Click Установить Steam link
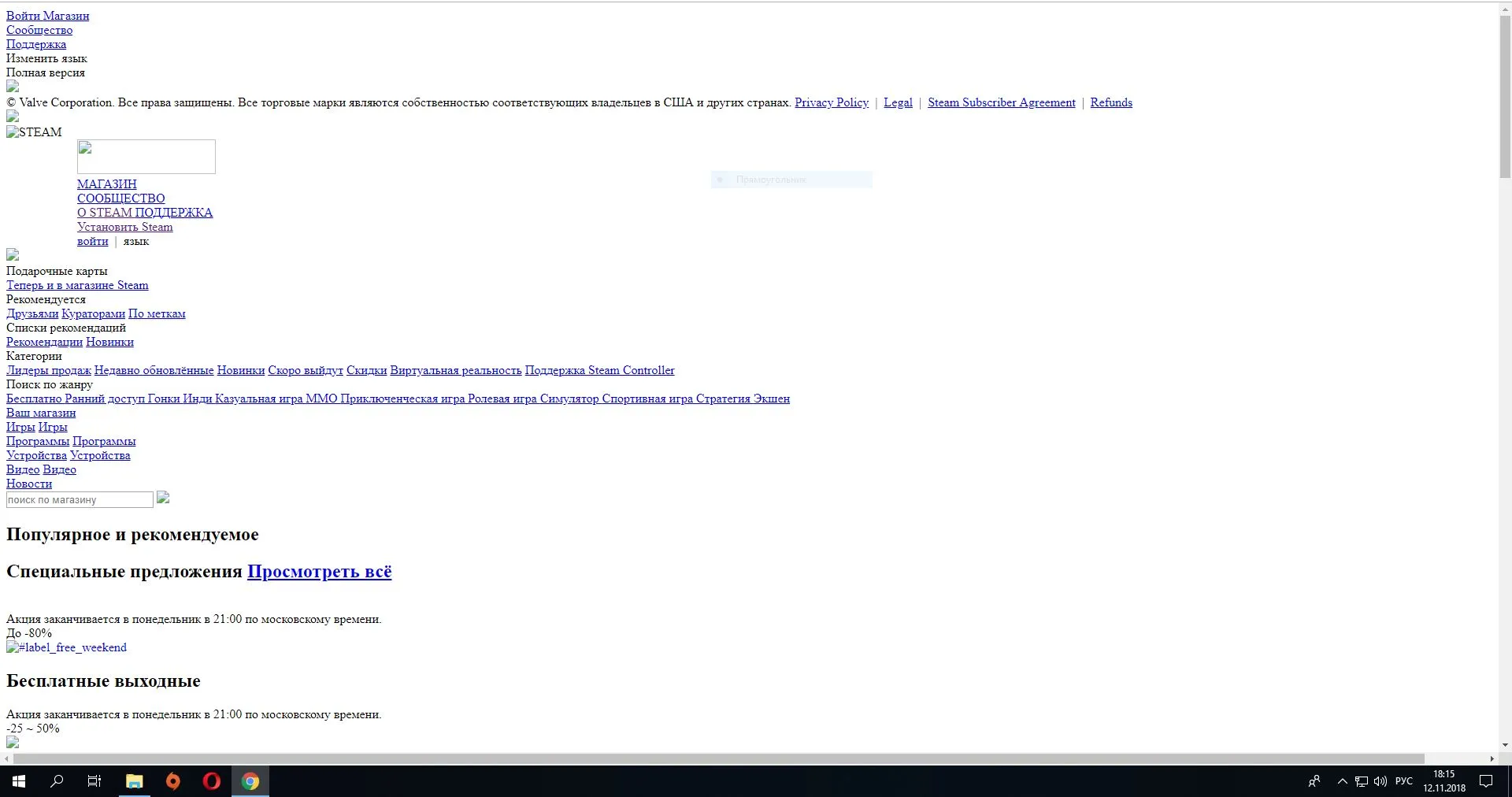The width and height of the screenshot is (1512, 797). pyautogui.click(x=125, y=227)
